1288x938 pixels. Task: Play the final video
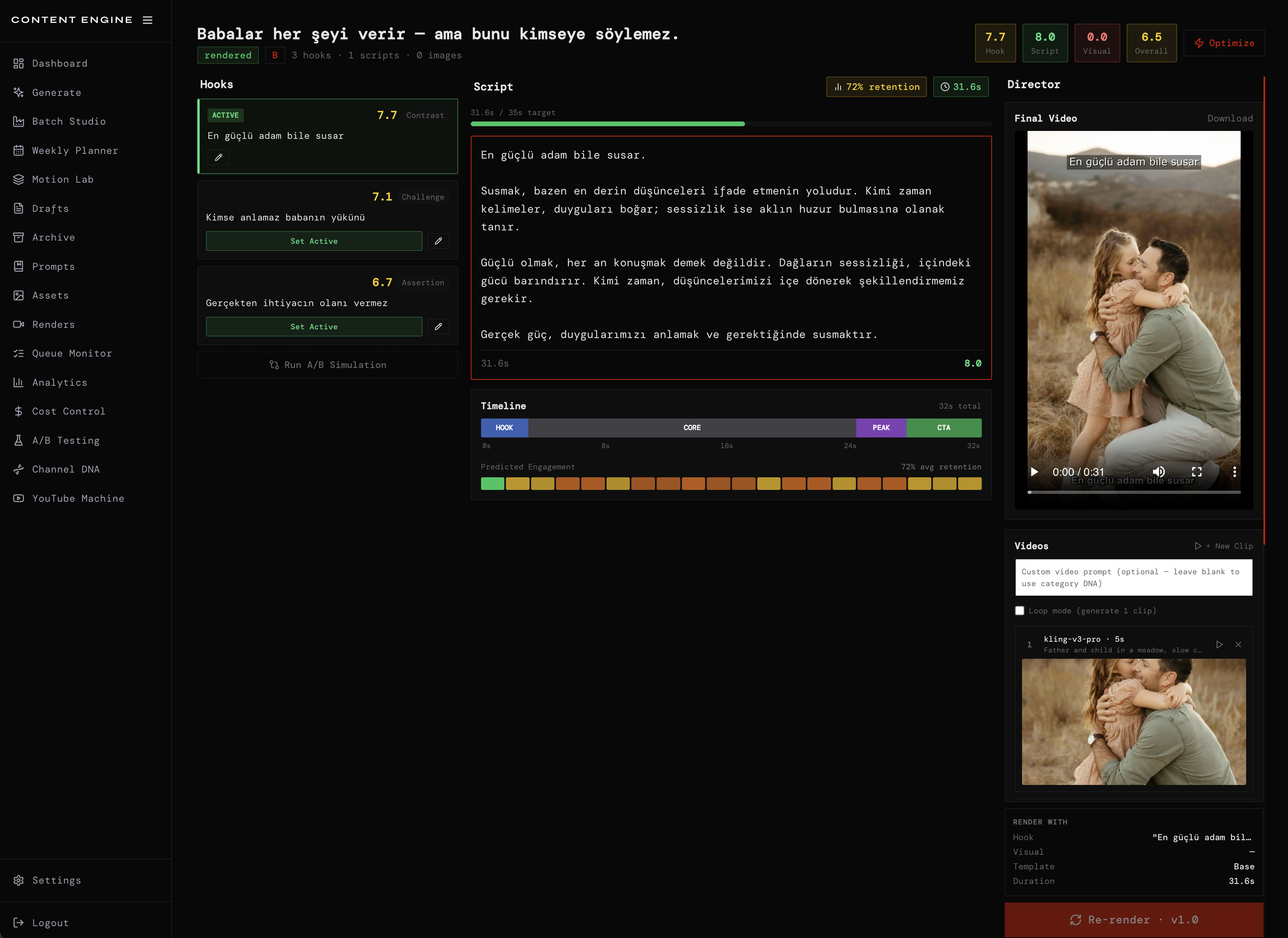tap(1034, 472)
